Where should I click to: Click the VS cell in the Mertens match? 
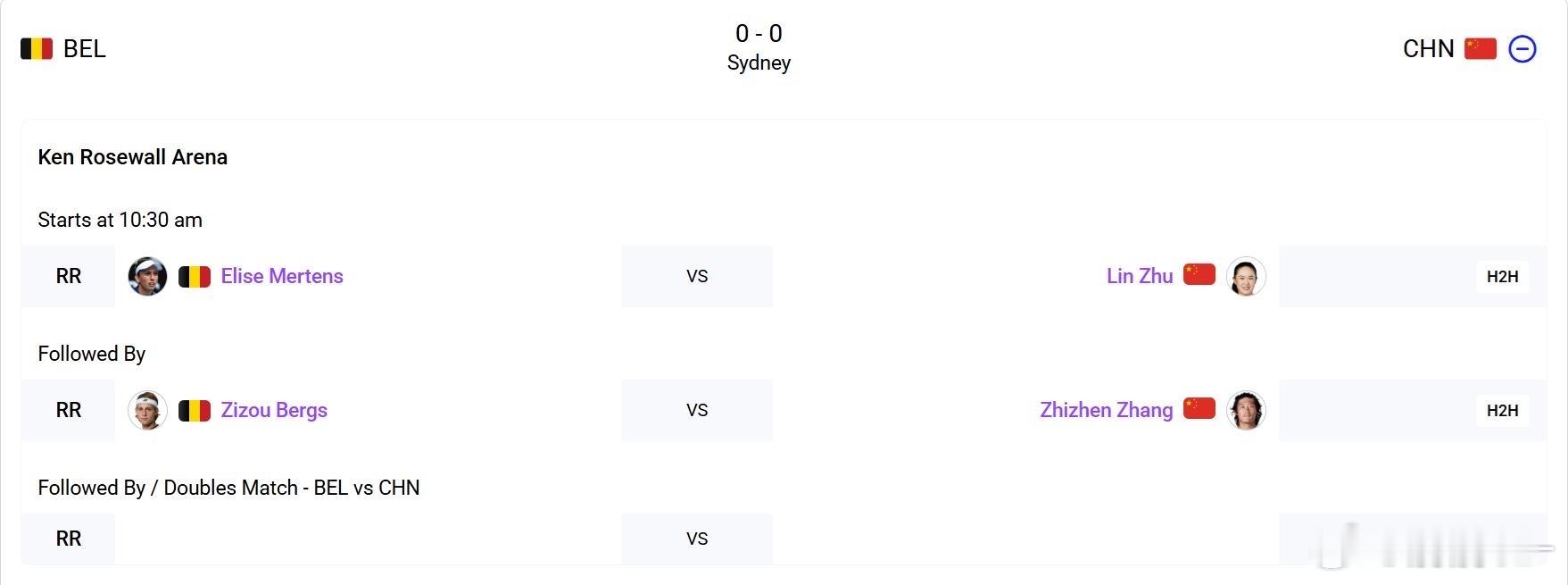point(697,276)
